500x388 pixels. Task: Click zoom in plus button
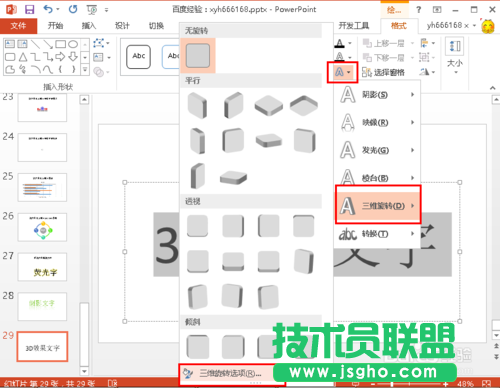tap(445, 384)
